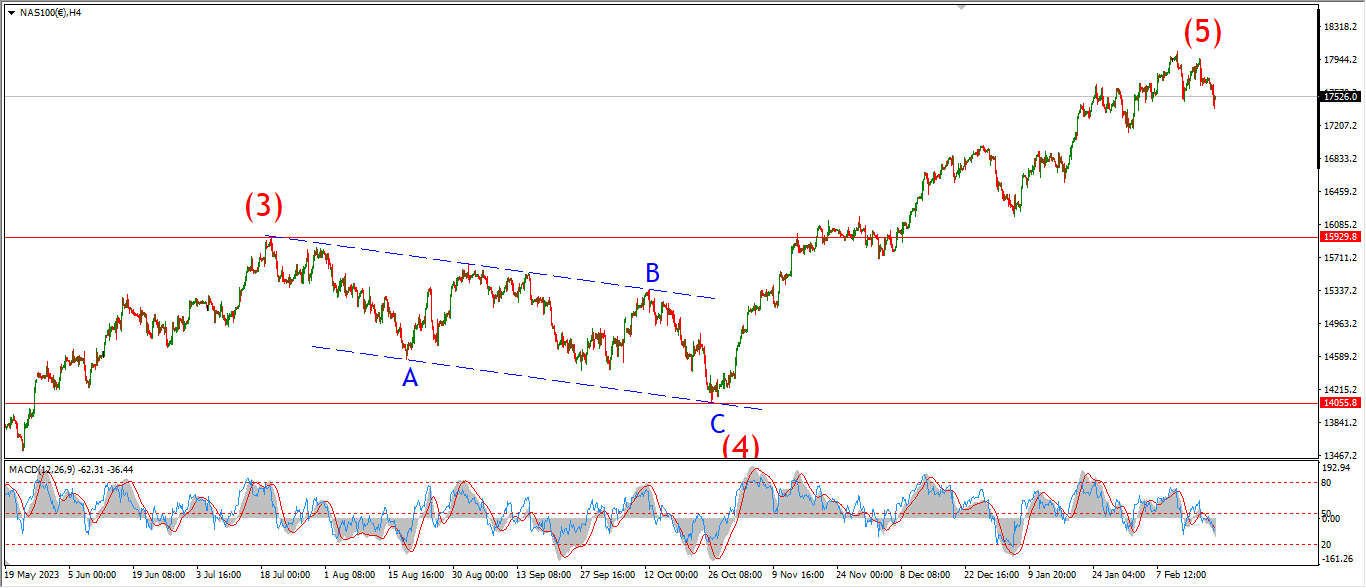Click the arrow beside the NAS100 symbol title
The width and height of the screenshot is (1366, 588).
(x=11, y=12)
